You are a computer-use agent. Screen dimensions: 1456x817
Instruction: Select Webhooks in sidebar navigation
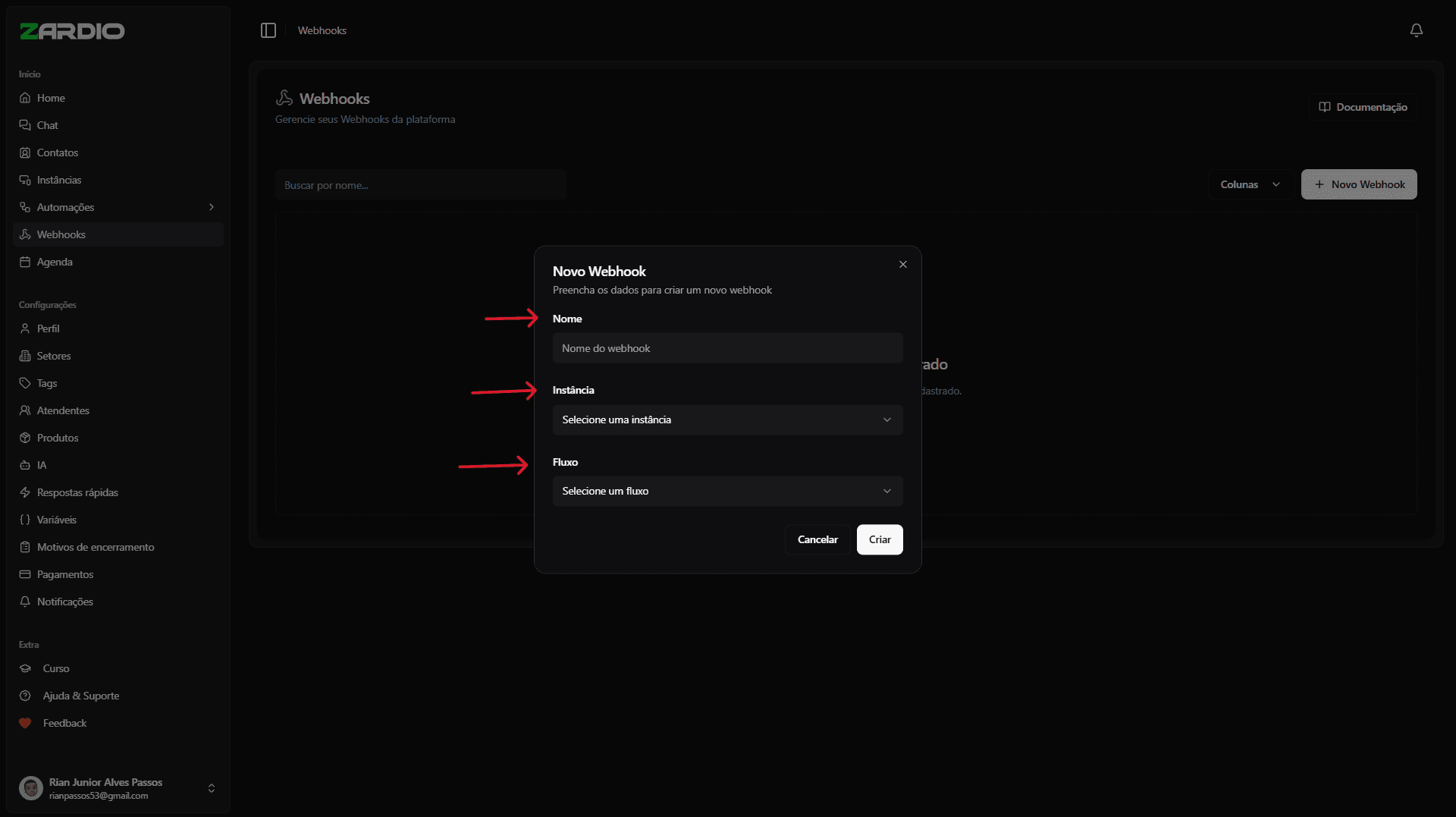click(61, 234)
